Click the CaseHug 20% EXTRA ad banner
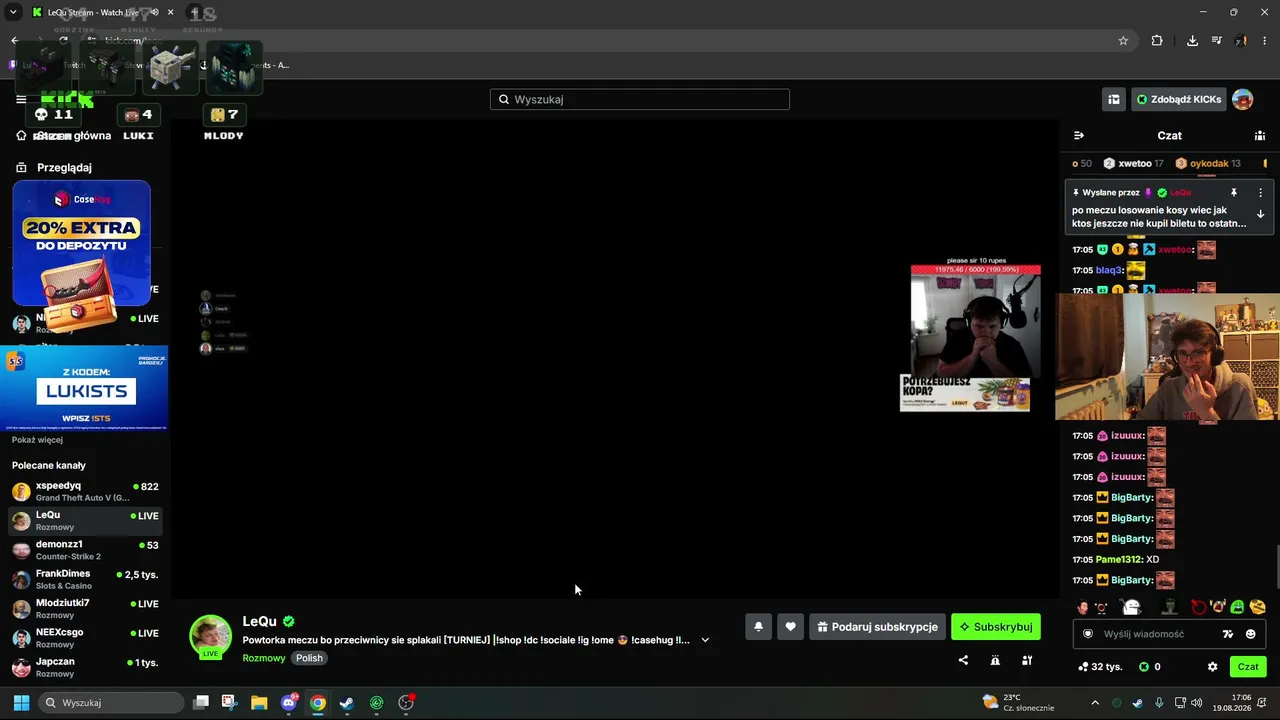 click(x=81, y=243)
